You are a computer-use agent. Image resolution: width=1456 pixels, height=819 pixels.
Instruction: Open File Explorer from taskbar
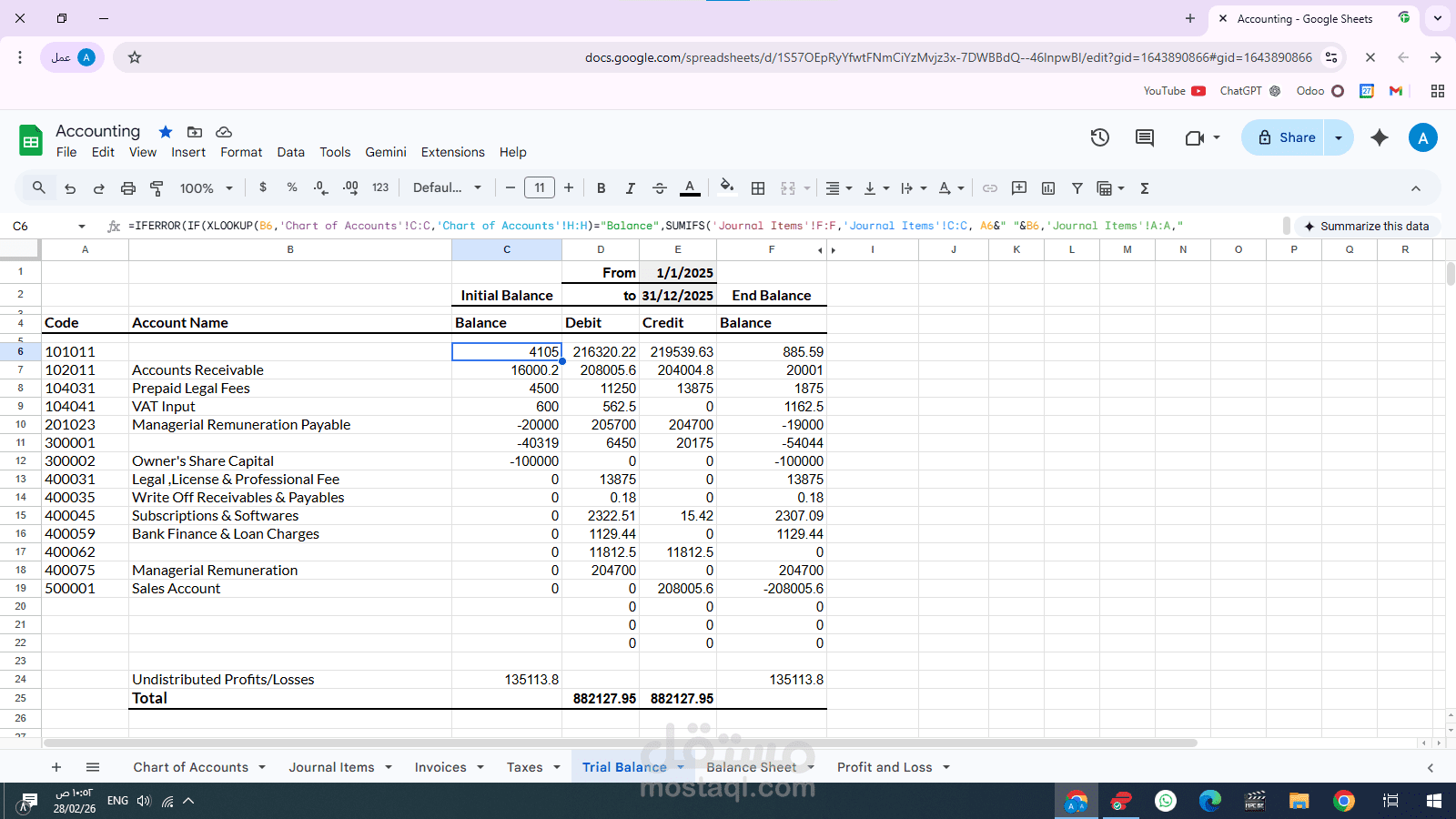coord(1299,801)
